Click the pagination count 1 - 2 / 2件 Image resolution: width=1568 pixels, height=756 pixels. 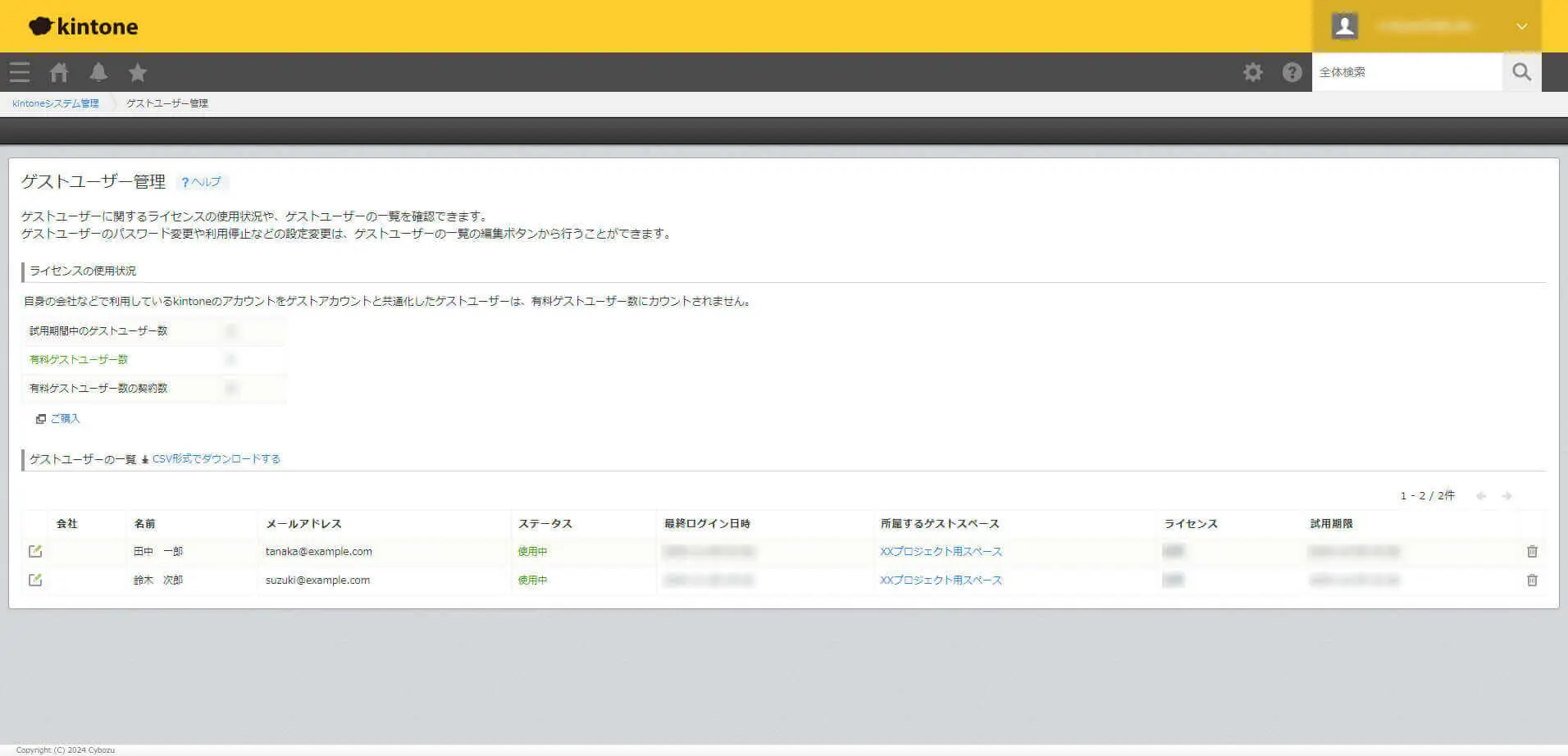click(x=1428, y=496)
